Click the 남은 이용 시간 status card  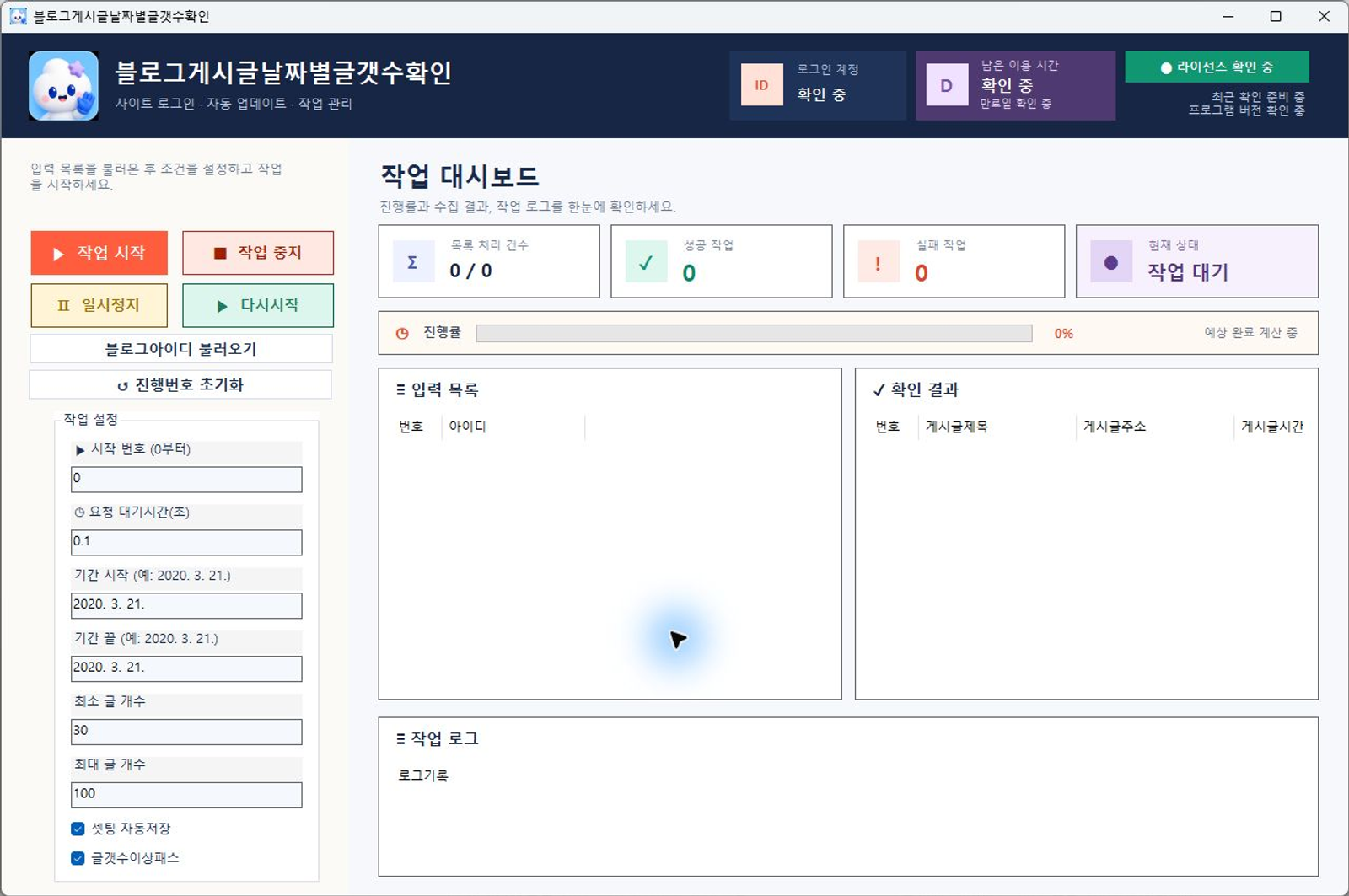coord(1015,85)
